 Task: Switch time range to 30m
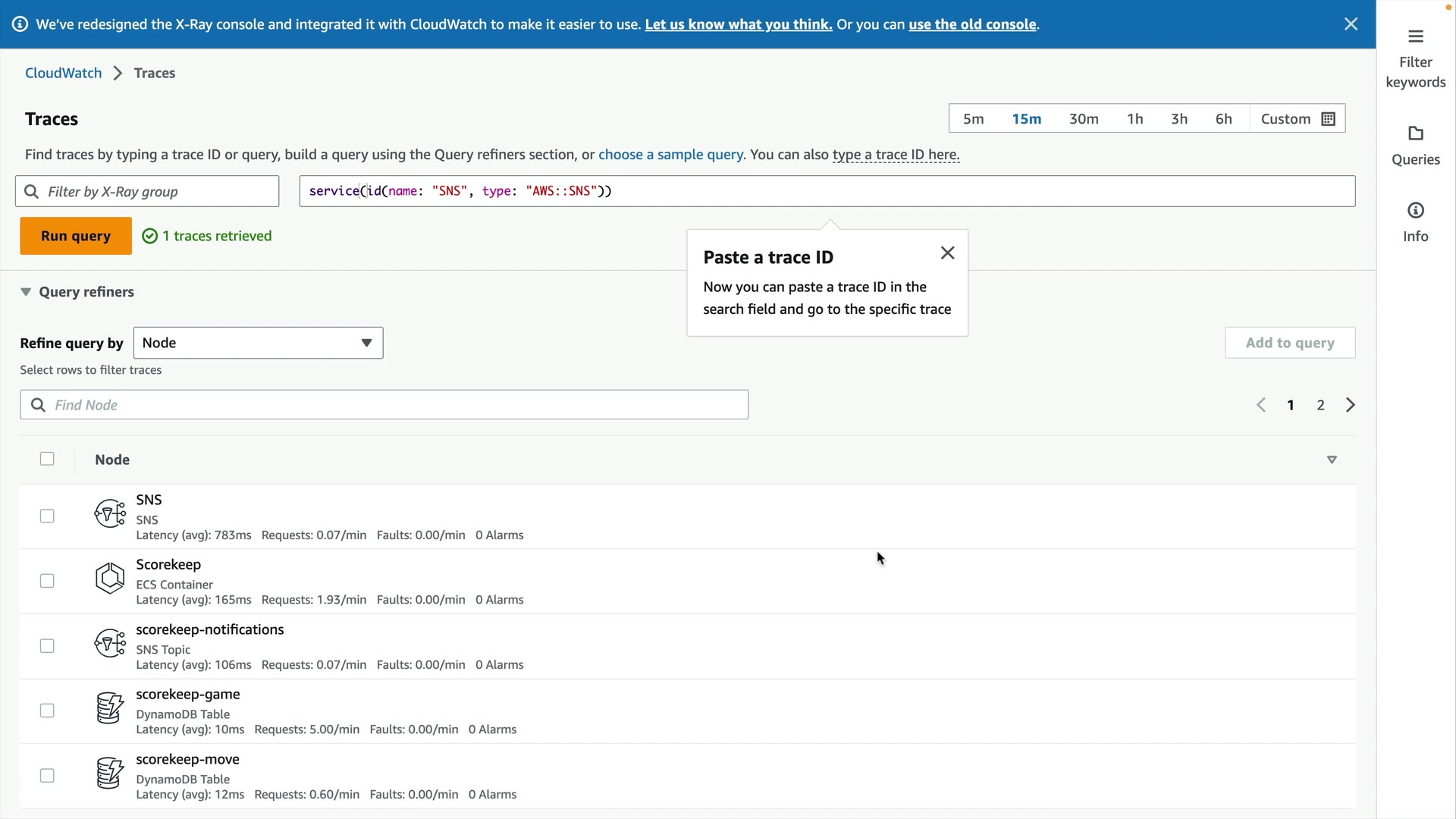point(1084,119)
